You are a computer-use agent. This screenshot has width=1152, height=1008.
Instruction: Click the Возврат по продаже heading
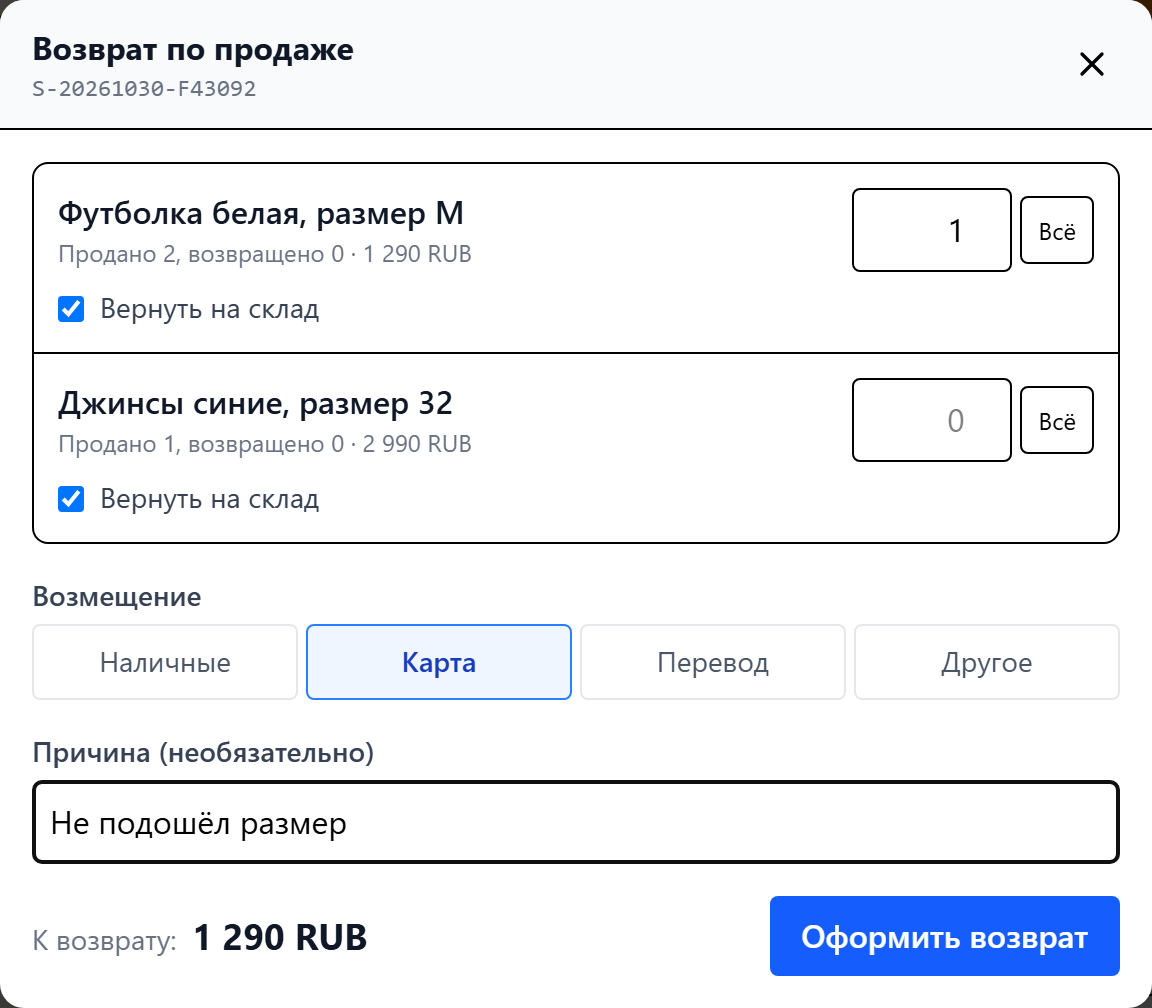click(x=193, y=49)
